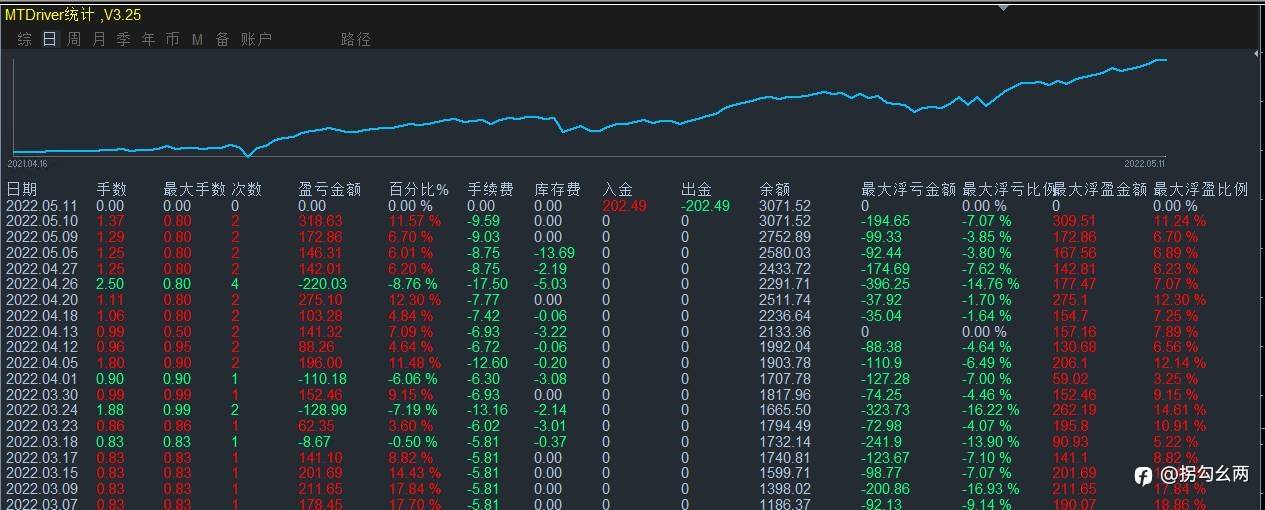Click the 196.00 profit value
The height and width of the screenshot is (510, 1265).
click(x=321, y=363)
